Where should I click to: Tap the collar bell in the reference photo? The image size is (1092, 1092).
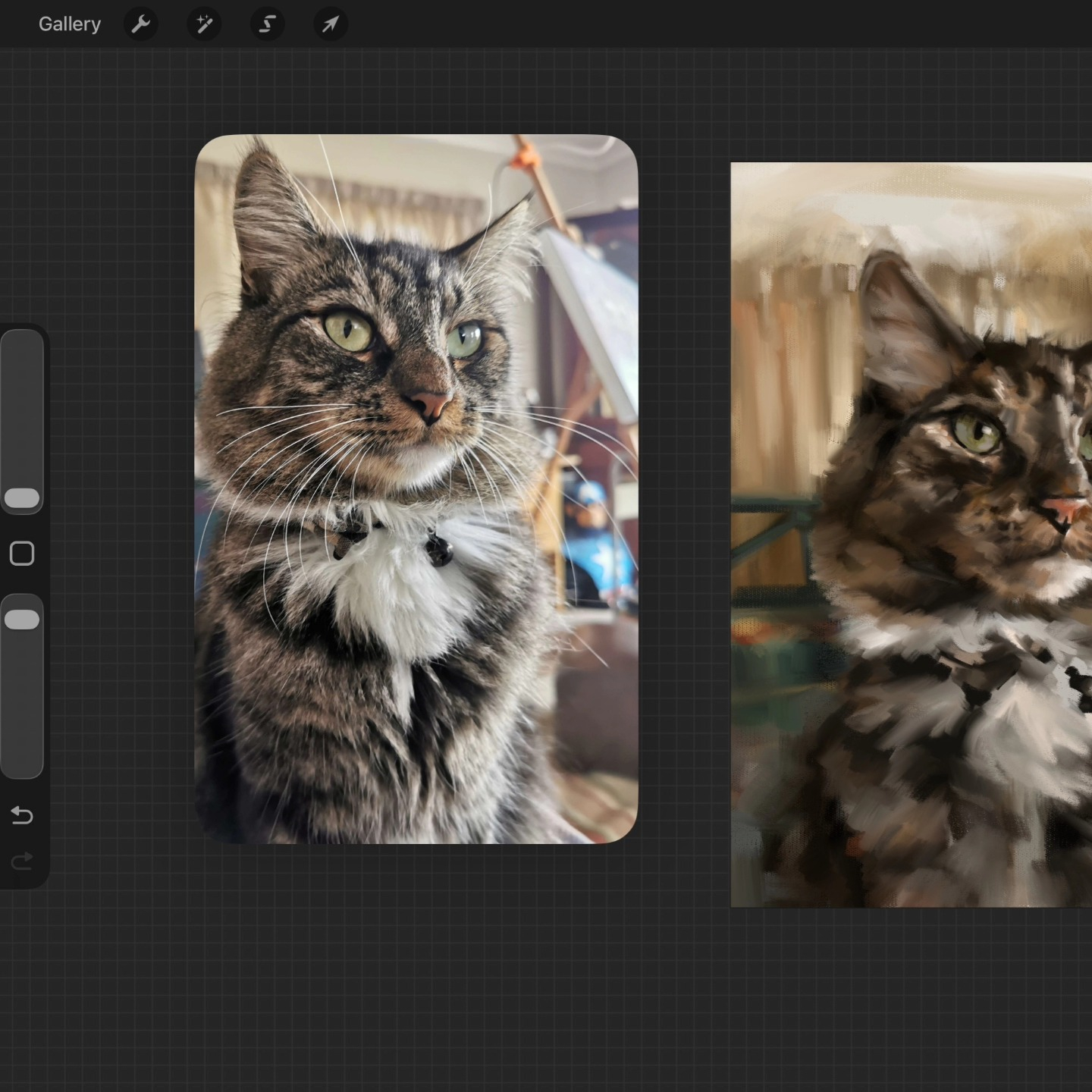coord(438,551)
